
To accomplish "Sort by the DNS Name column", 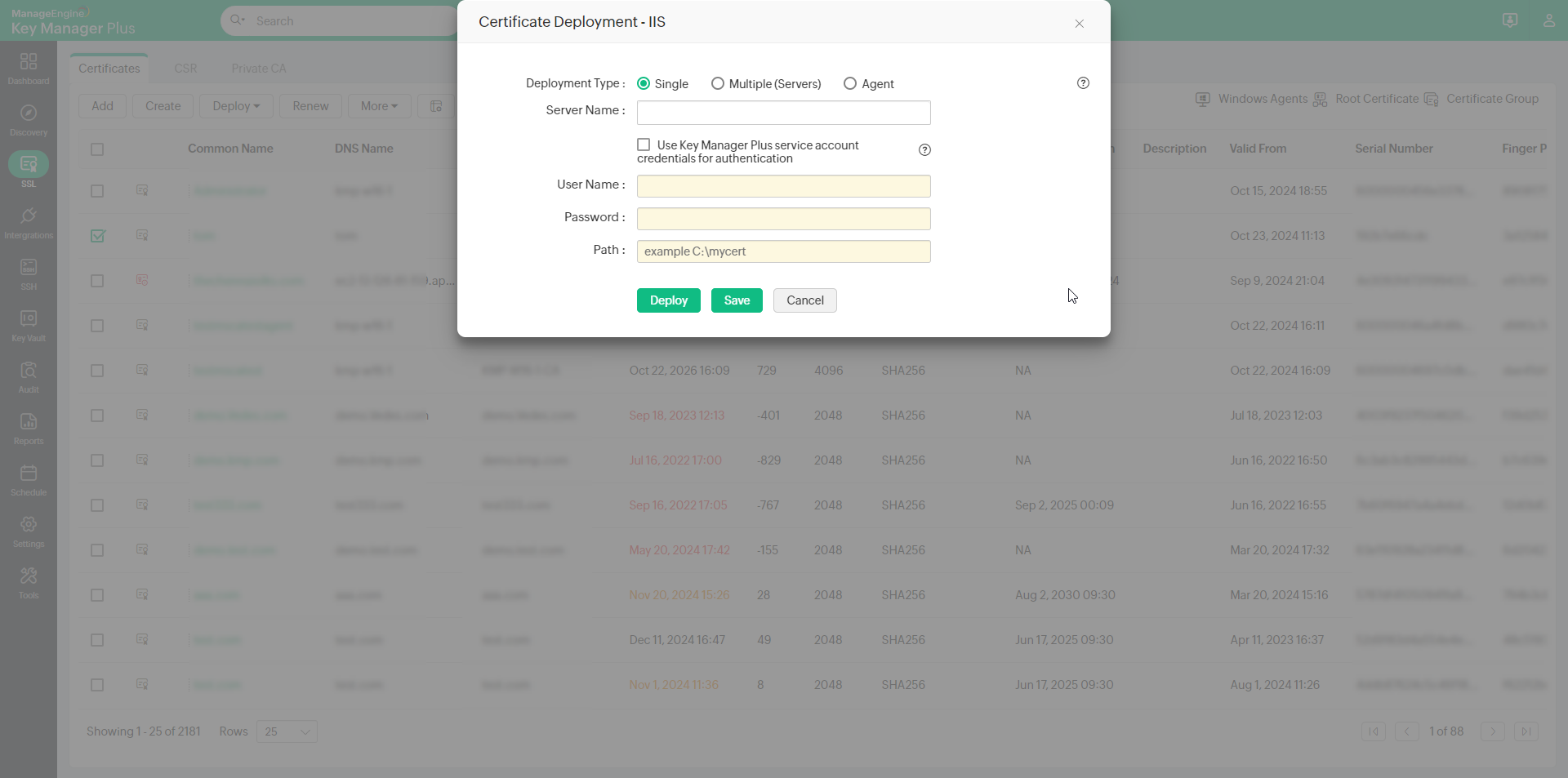I will 364,149.
